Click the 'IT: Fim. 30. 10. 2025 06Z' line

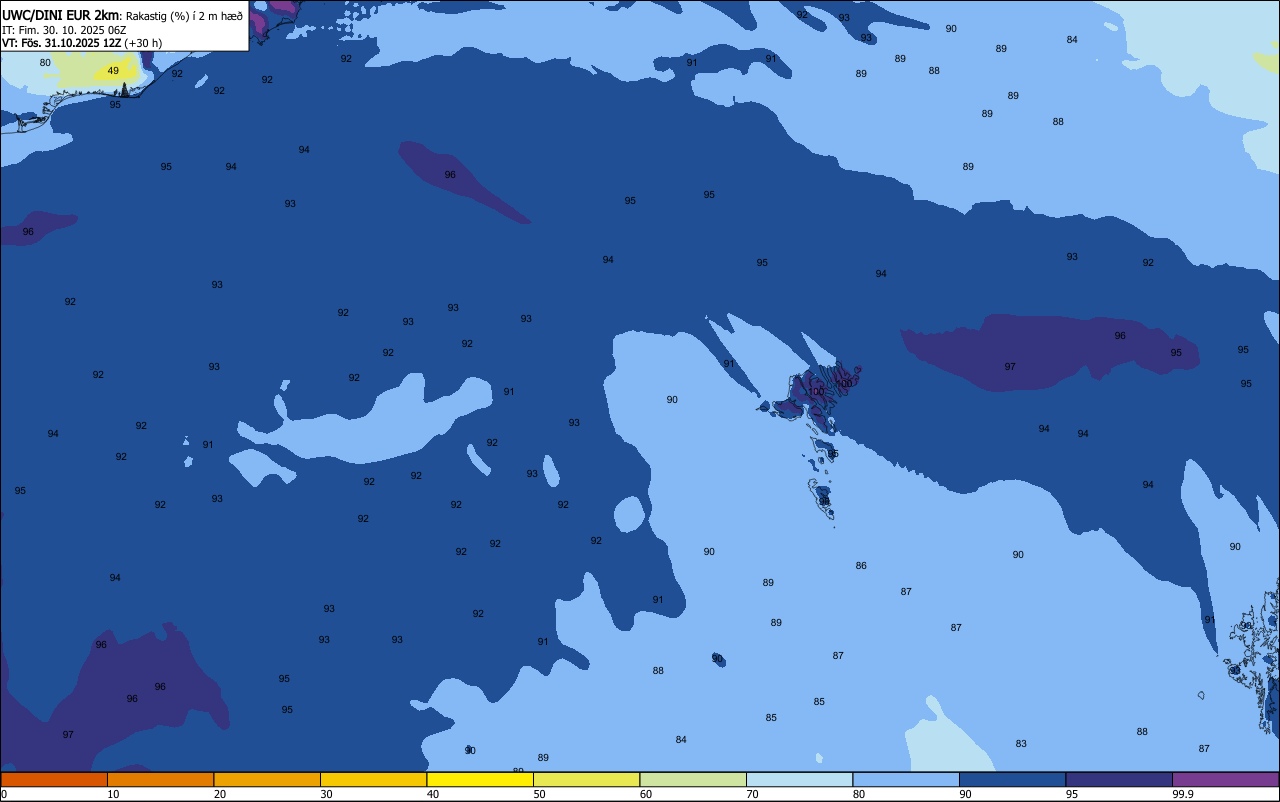pos(62,29)
